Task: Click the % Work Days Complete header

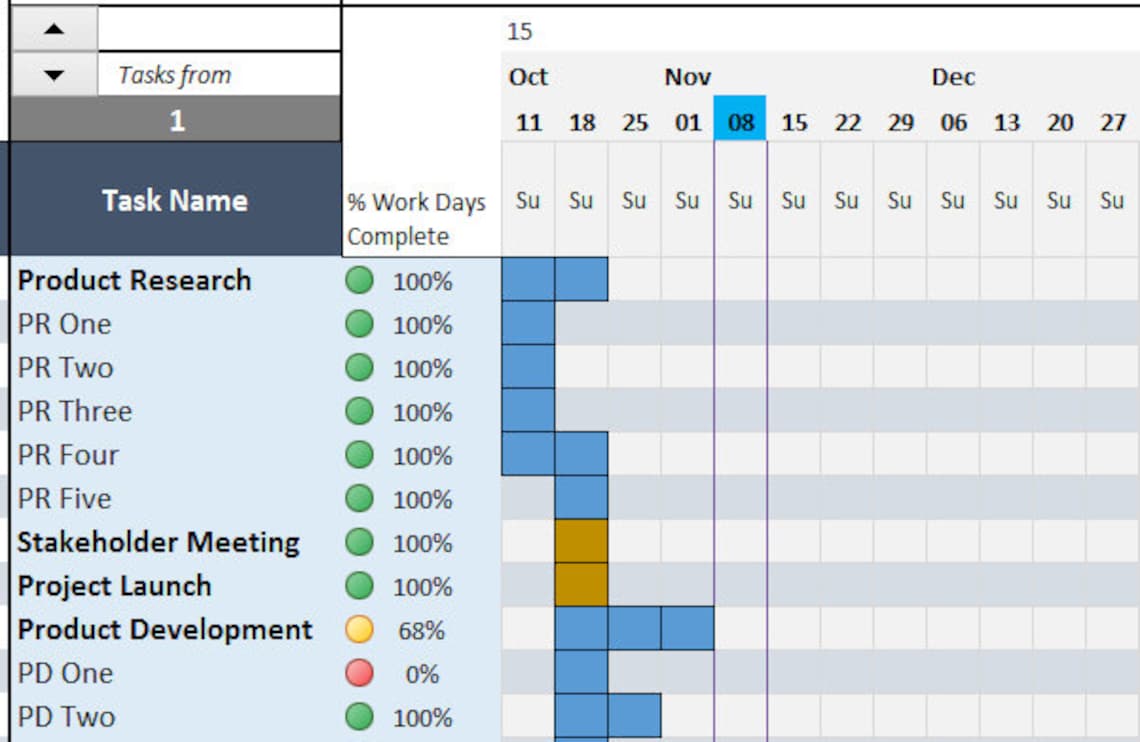Action: pos(416,219)
